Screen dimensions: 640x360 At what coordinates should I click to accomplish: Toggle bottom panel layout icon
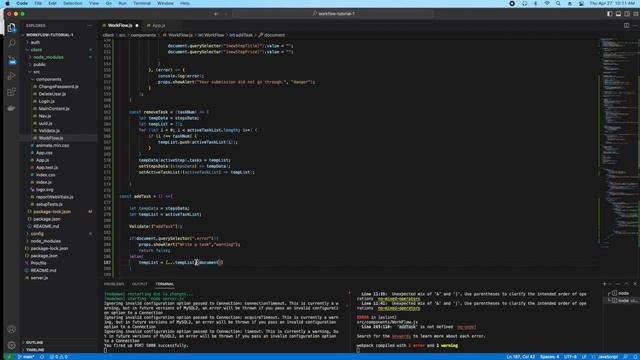pos(618,14)
